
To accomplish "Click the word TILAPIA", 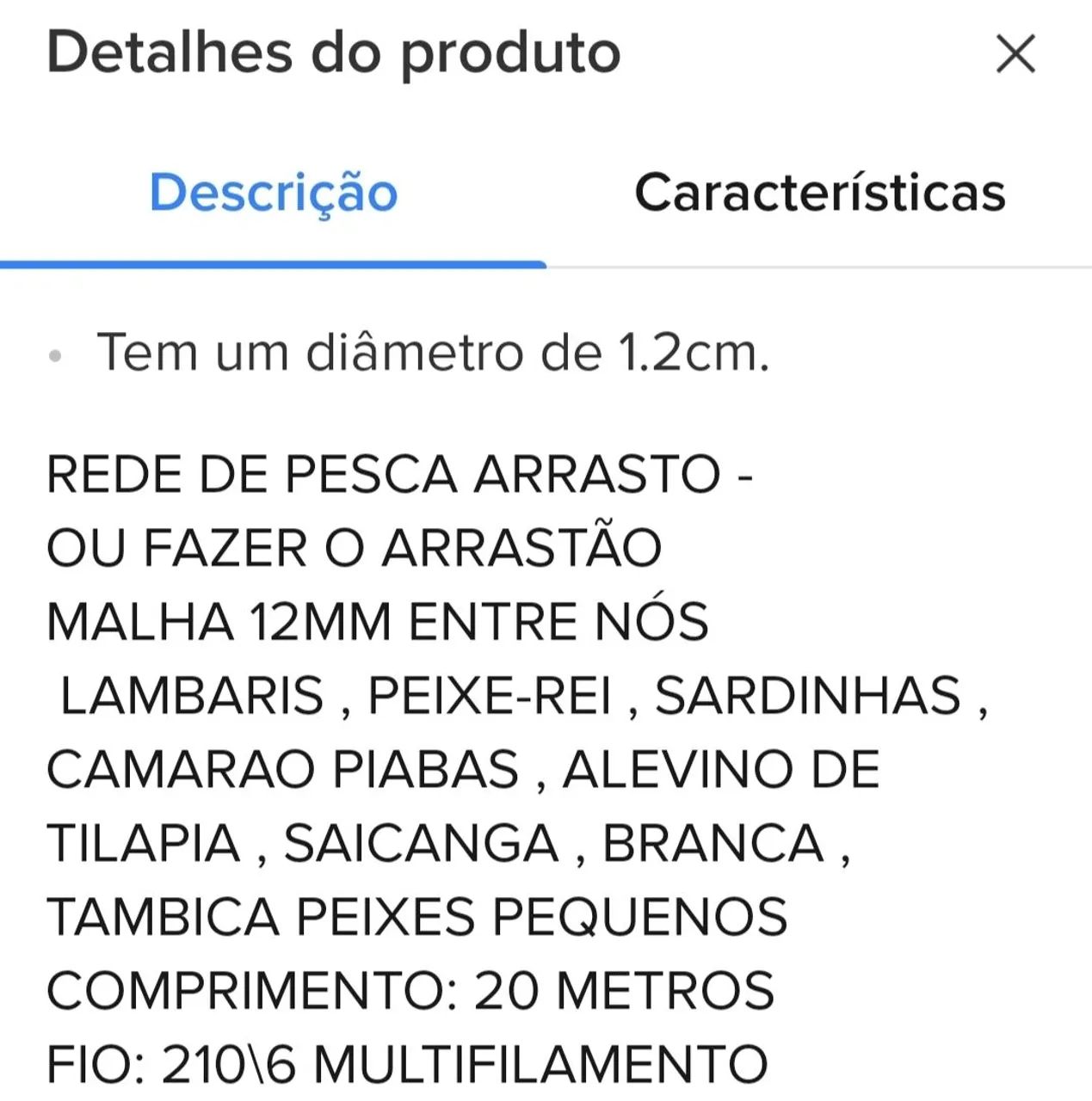I will (x=143, y=843).
